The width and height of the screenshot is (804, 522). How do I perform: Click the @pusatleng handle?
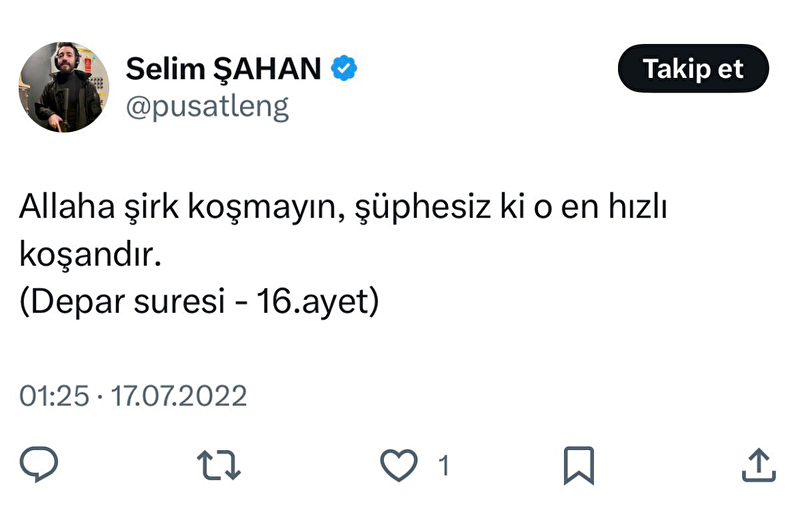207,106
